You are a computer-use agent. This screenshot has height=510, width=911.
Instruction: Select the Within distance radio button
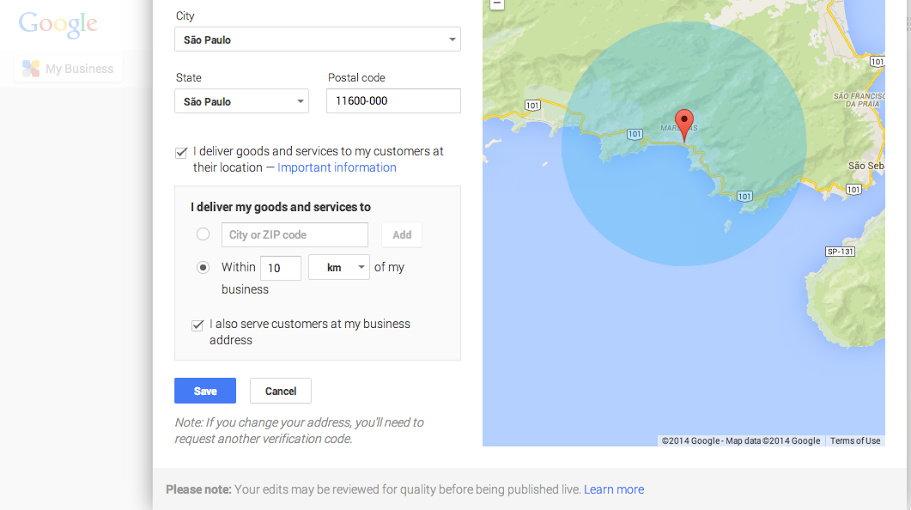tap(203, 268)
